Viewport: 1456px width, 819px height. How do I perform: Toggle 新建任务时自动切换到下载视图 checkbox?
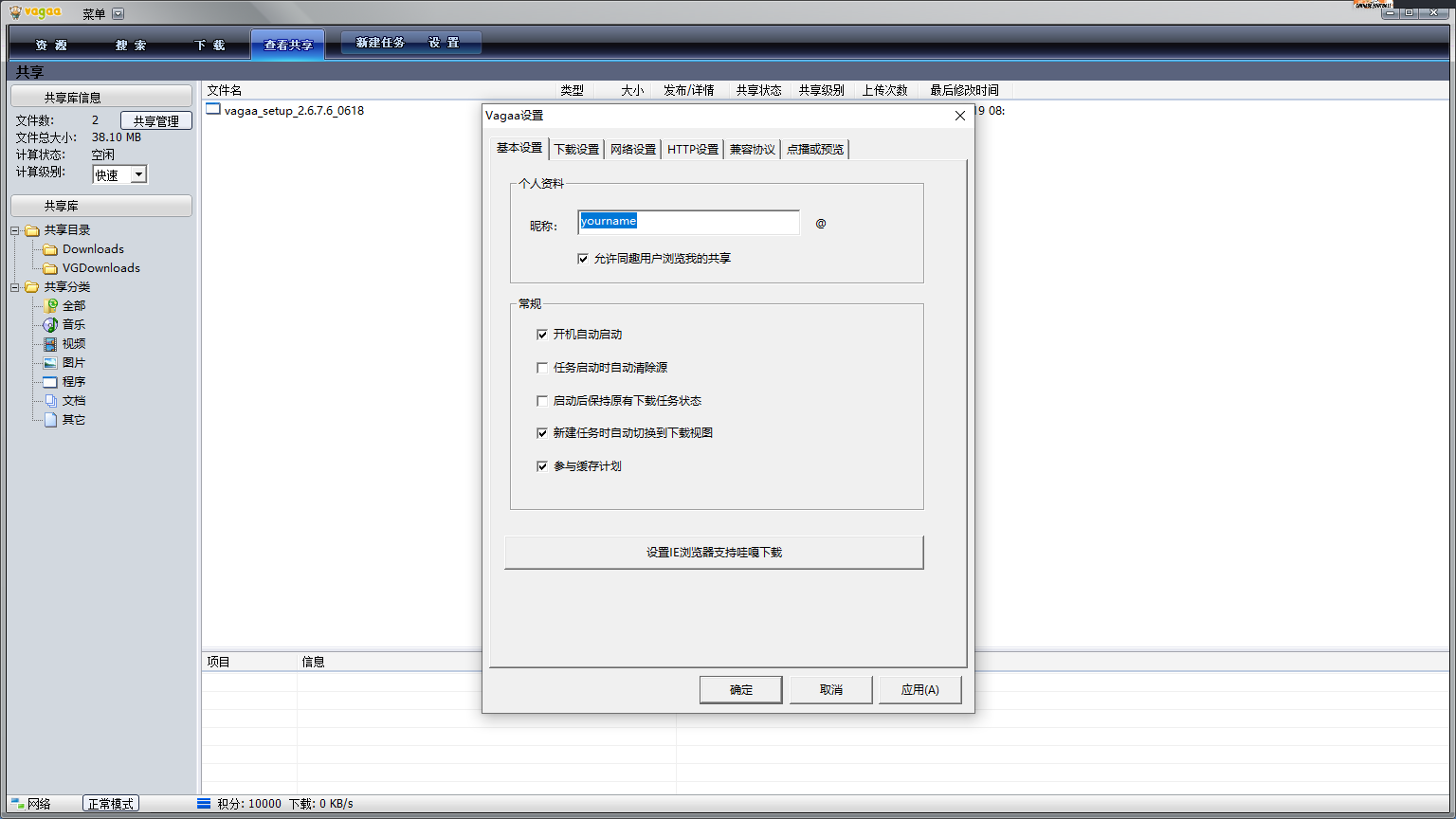point(542,433)
